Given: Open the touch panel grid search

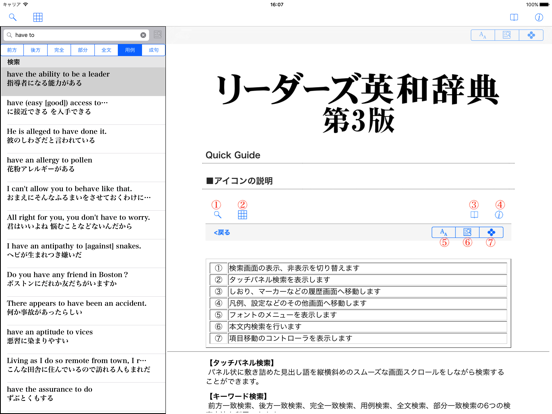Looking at the screenshot, I should pos(38,17).
